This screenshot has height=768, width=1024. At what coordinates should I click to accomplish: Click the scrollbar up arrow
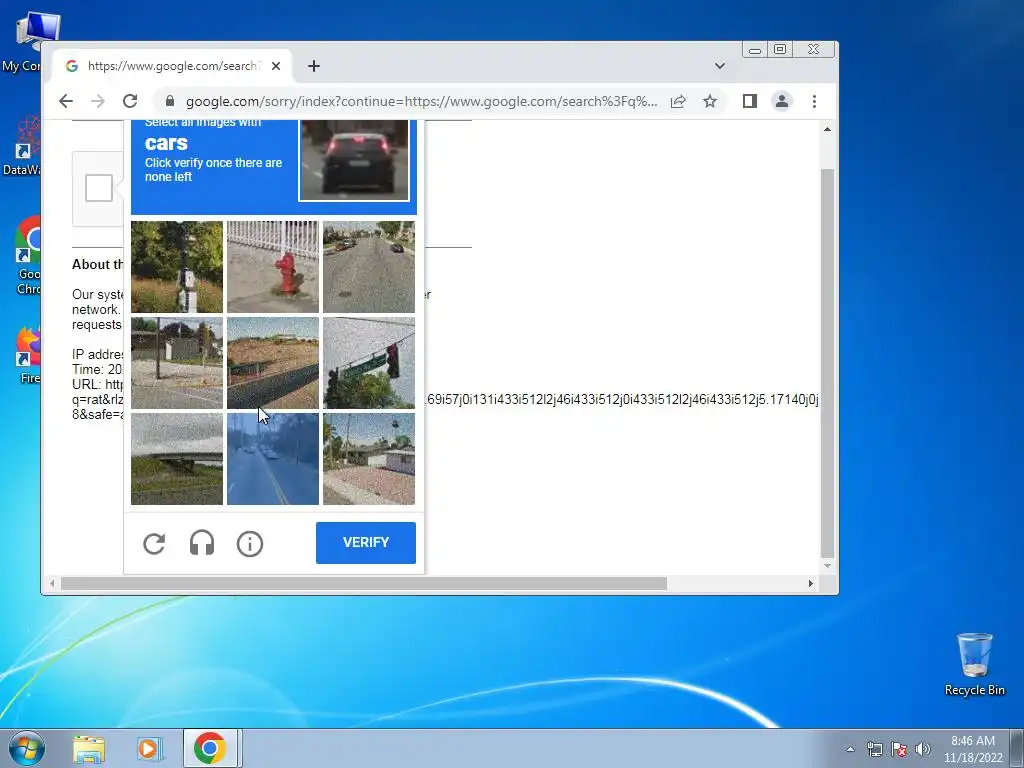tap(827, 129)
